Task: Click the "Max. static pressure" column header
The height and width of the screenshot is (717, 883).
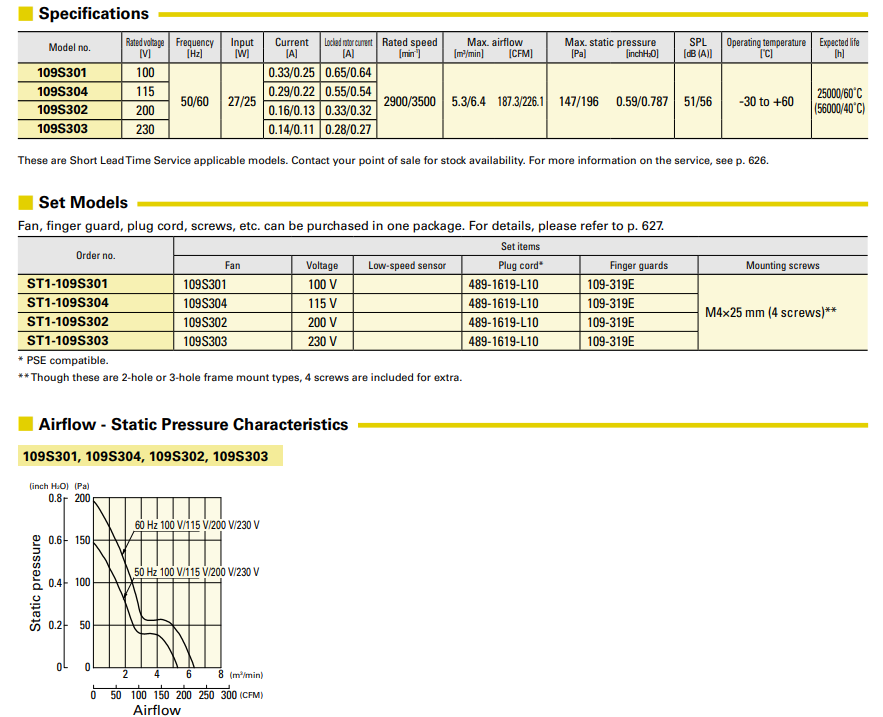Action: click(610, 48)
